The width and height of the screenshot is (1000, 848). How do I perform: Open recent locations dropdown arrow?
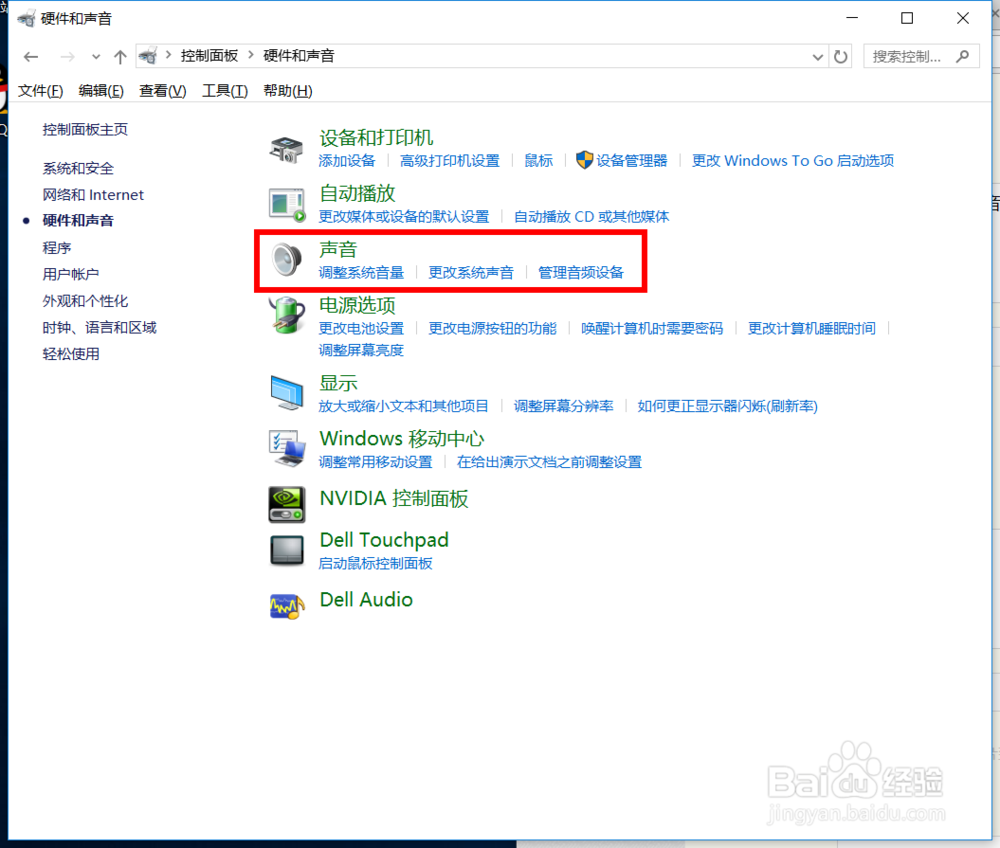tap(96, 57)
